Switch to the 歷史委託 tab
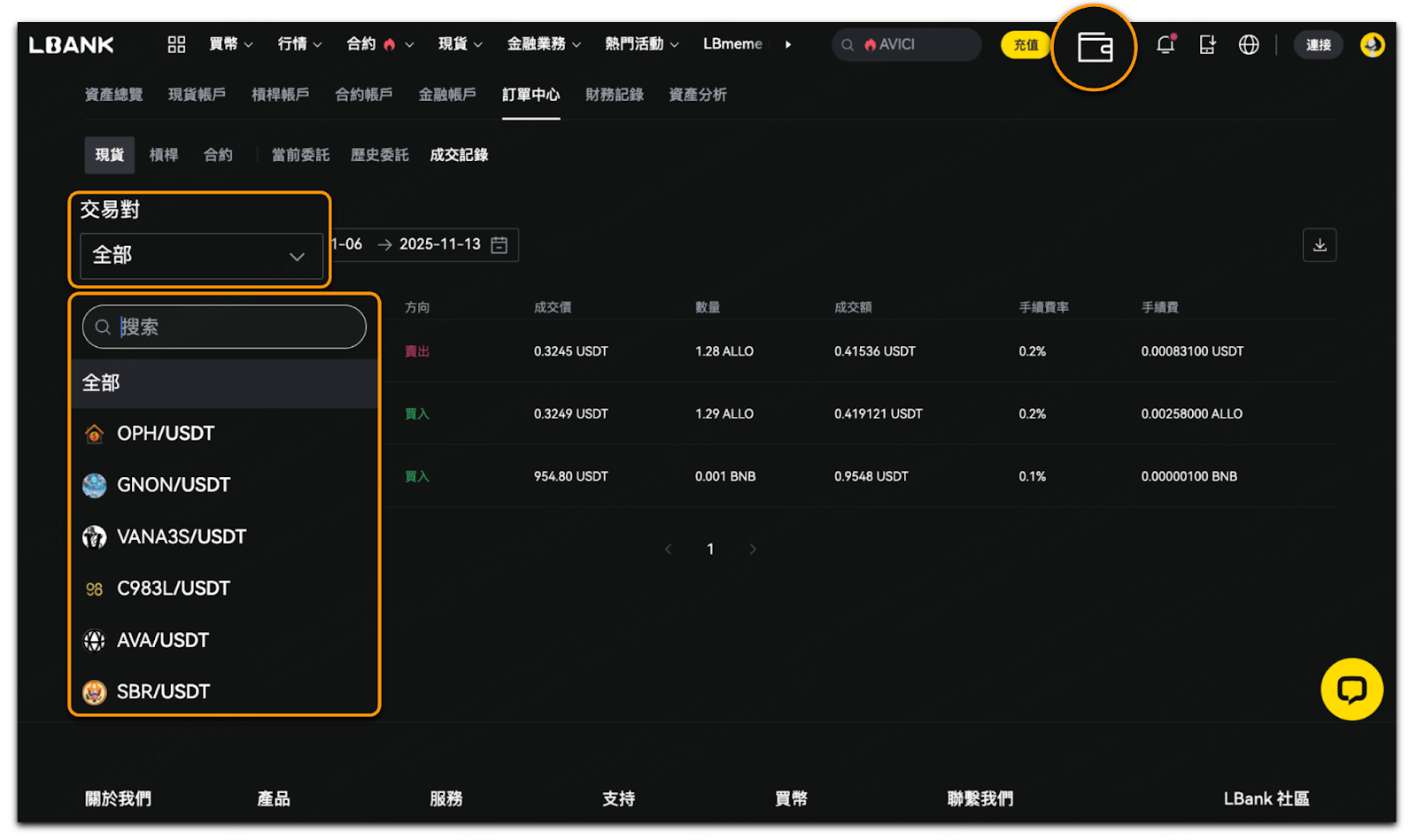Viewport: 1417px width, 840px height. [379, 155]
